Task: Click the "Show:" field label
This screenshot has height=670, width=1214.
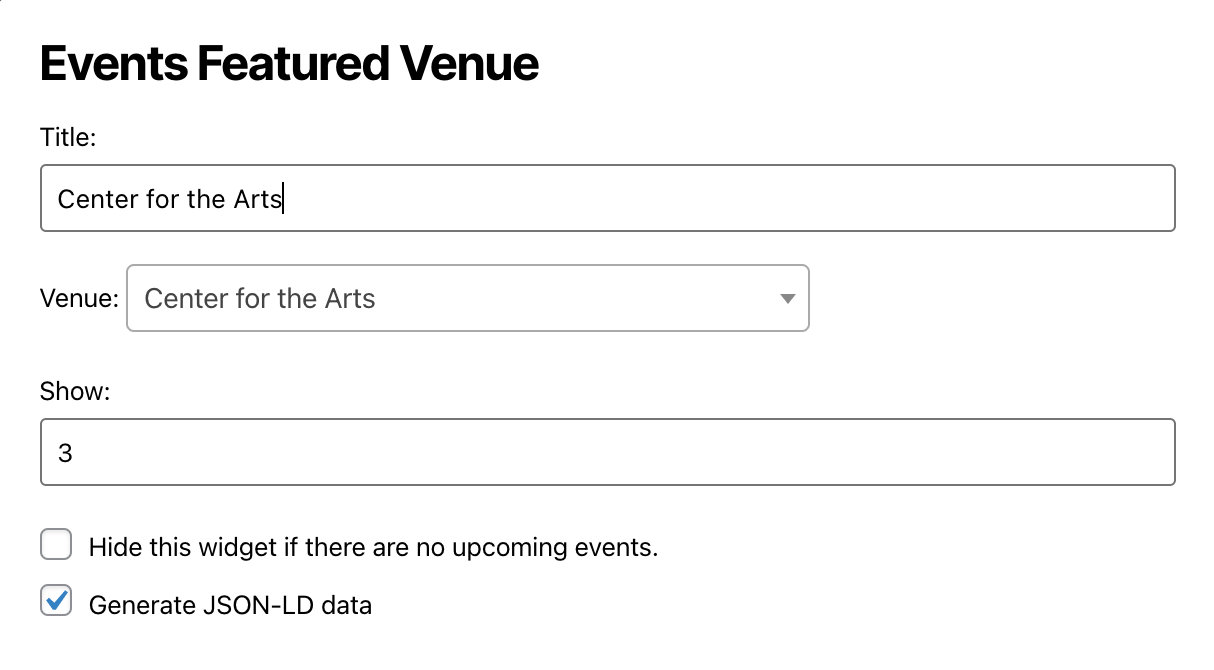Action: pos(74,391)
